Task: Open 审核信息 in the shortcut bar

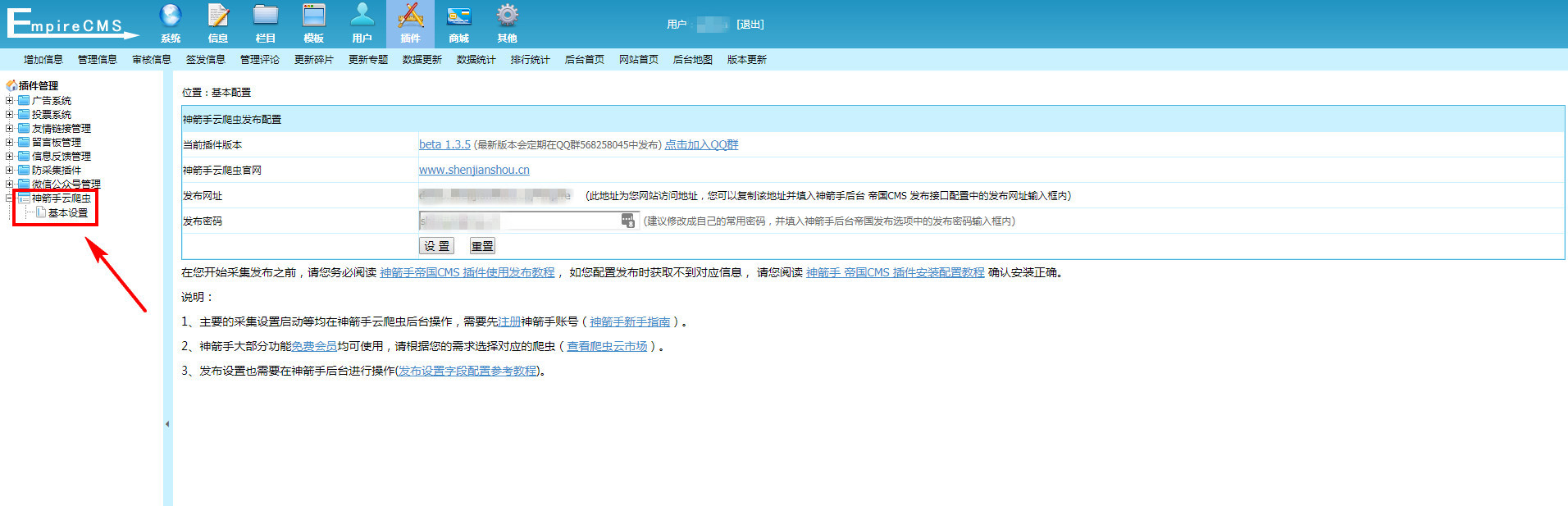Action: pyautogui.click(x=152, y=59)
